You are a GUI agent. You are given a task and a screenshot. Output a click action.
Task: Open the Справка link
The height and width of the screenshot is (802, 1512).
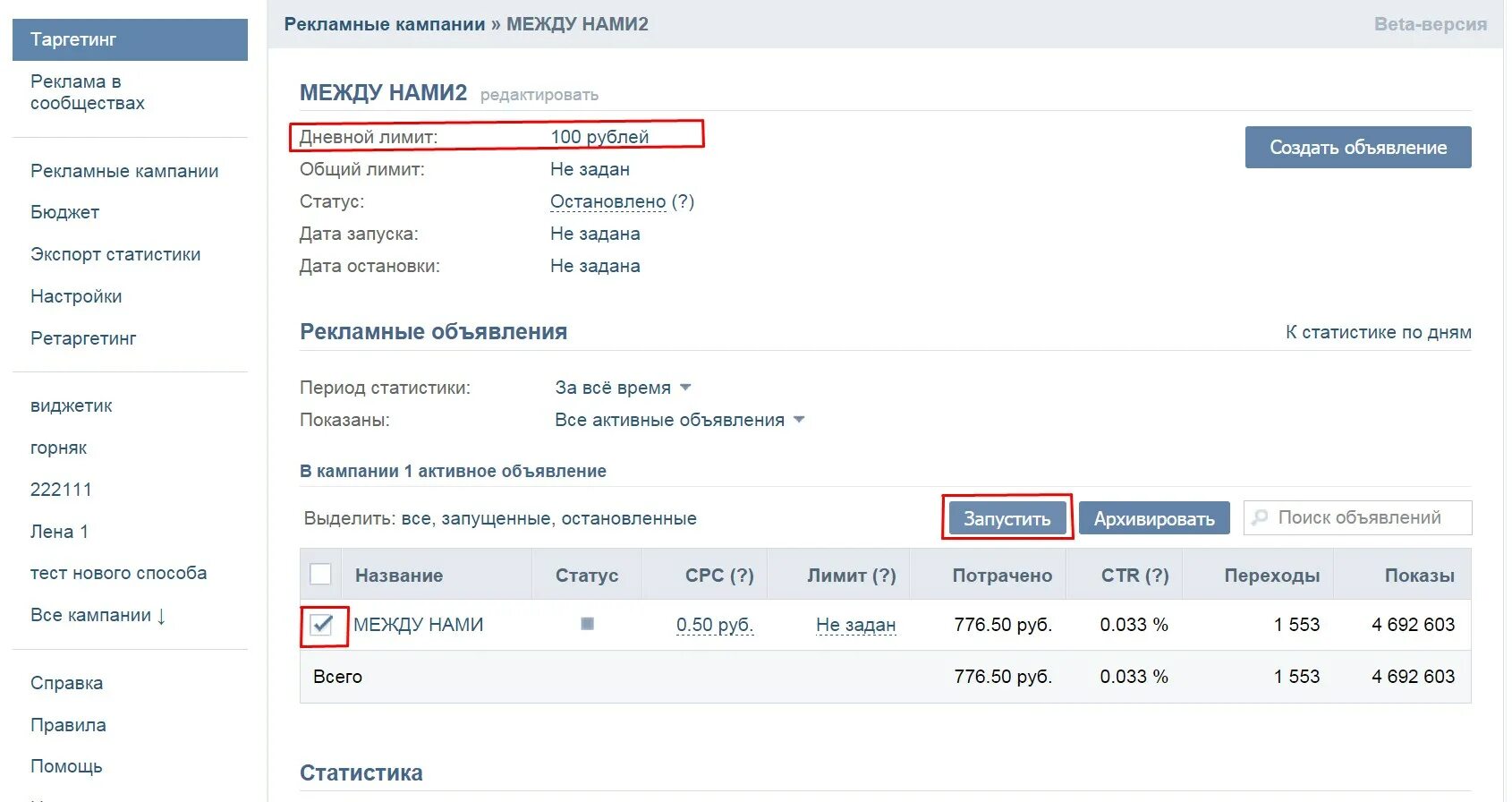click(66, 683)
